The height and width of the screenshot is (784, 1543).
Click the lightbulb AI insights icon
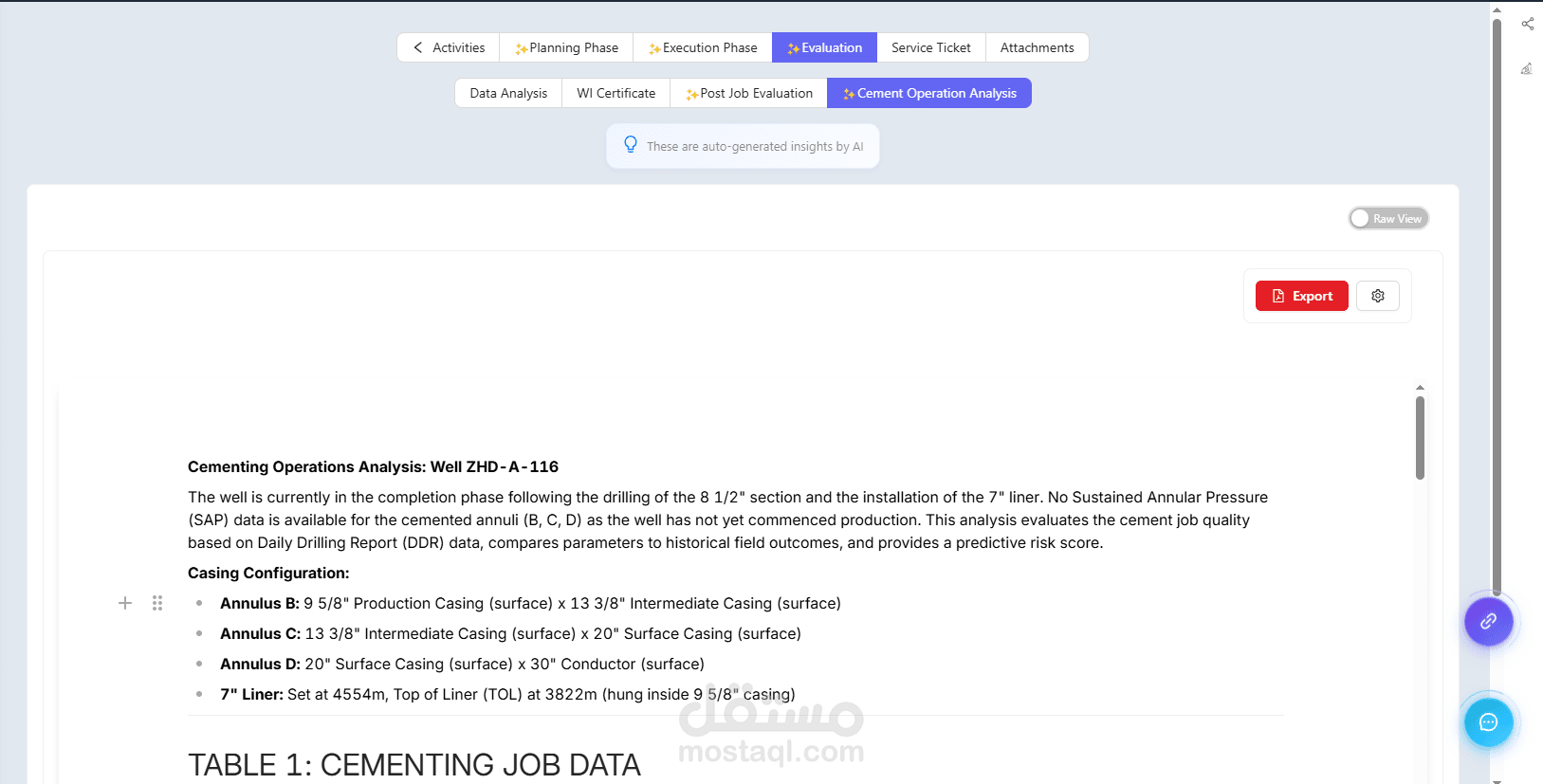[631, 145]
